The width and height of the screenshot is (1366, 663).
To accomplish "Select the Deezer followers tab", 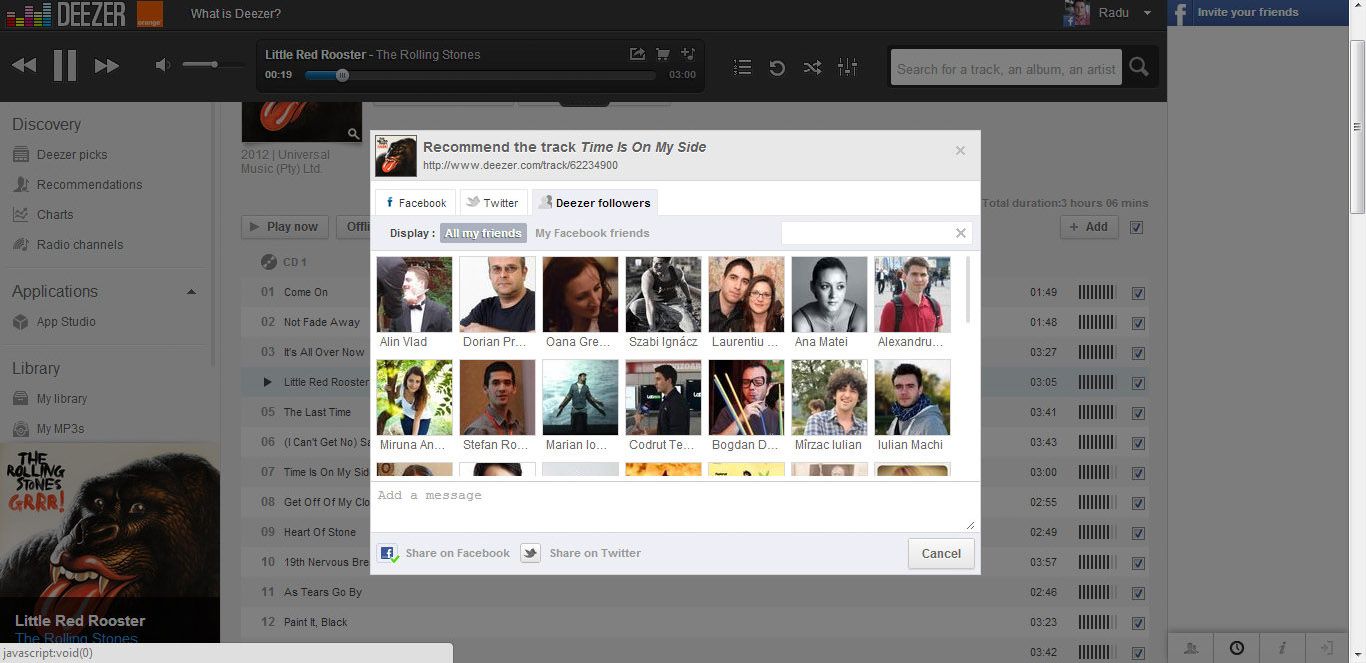I will click(595, 202).
